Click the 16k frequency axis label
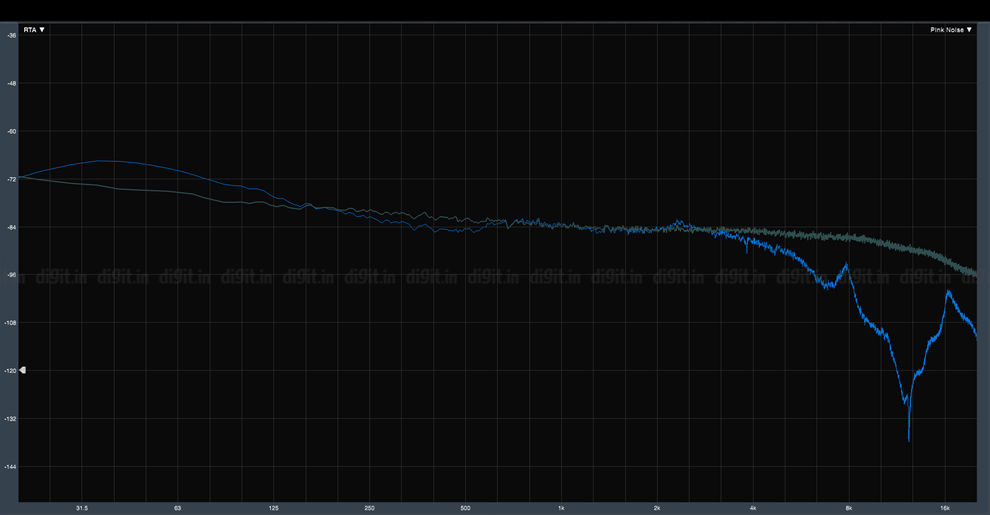Viewport: 990px width, 515px height. (945, 508)
